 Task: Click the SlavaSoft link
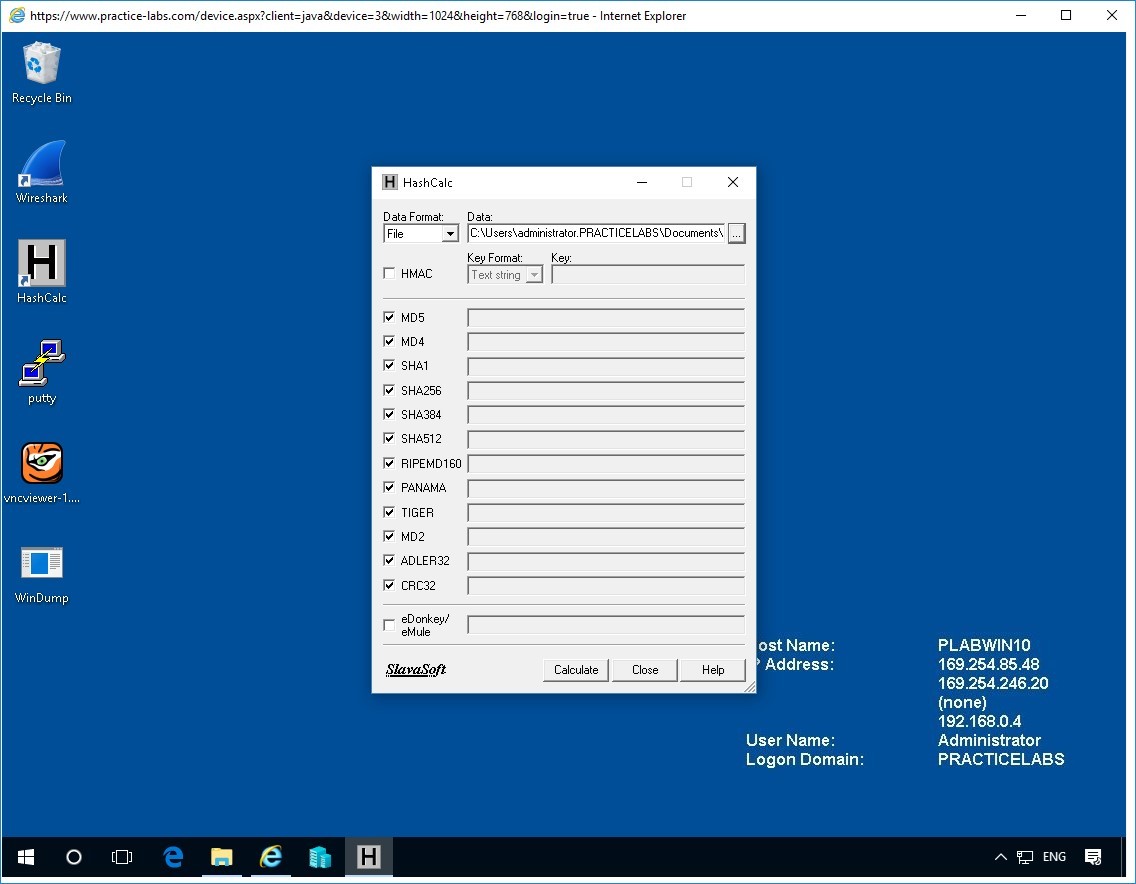416,669
